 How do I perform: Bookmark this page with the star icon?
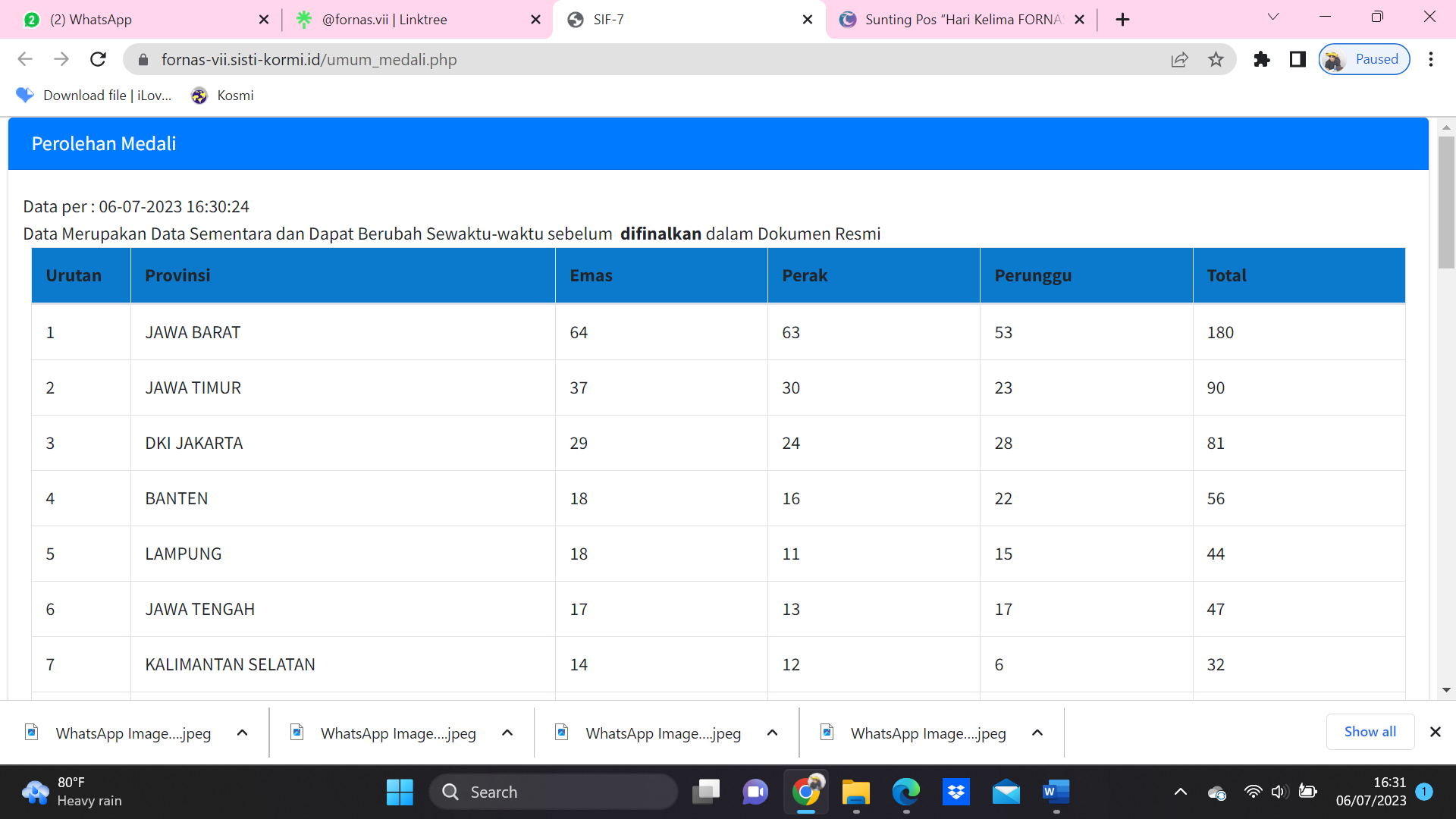(1216, 59)
